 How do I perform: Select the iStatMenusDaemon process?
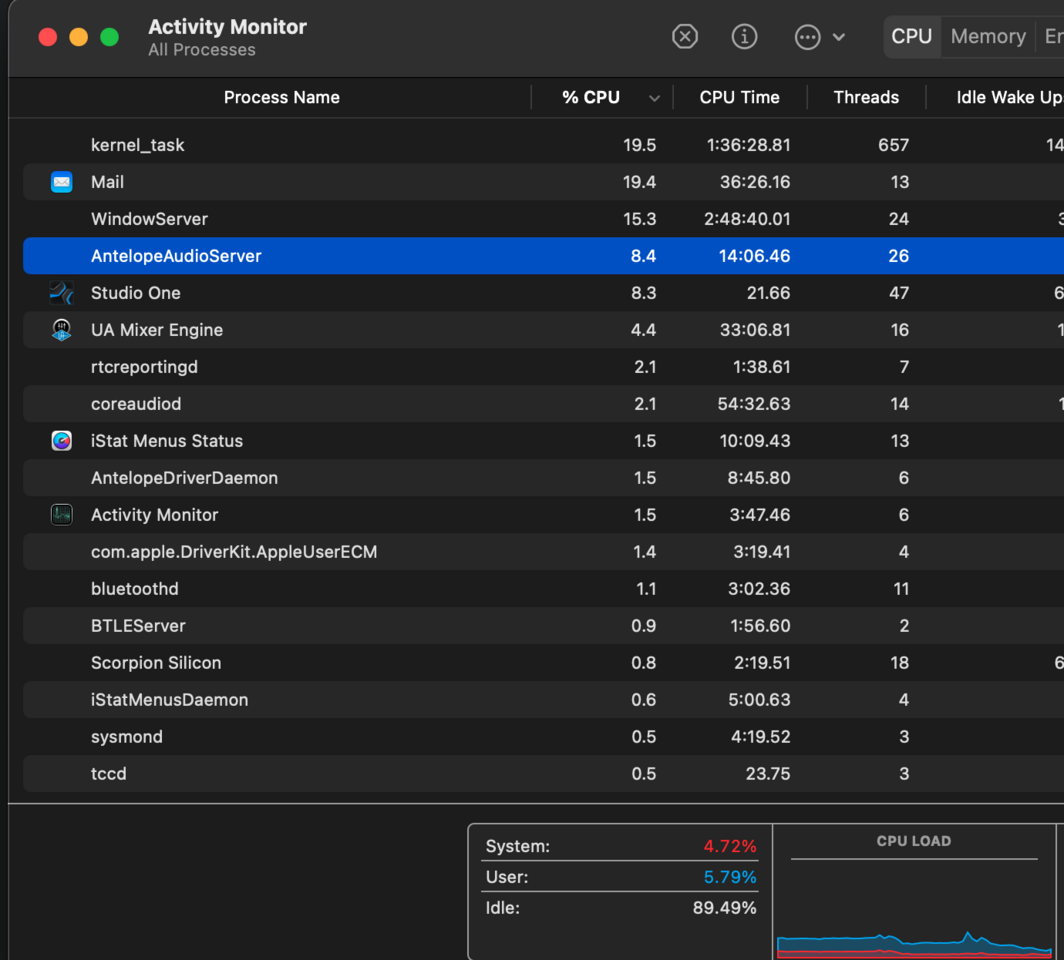coord(170,699)
